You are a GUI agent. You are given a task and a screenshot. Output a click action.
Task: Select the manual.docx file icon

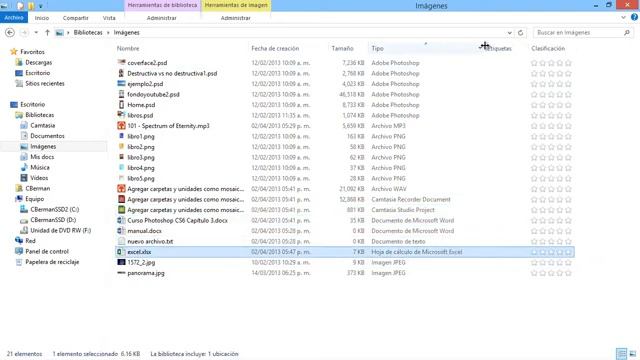121,231
